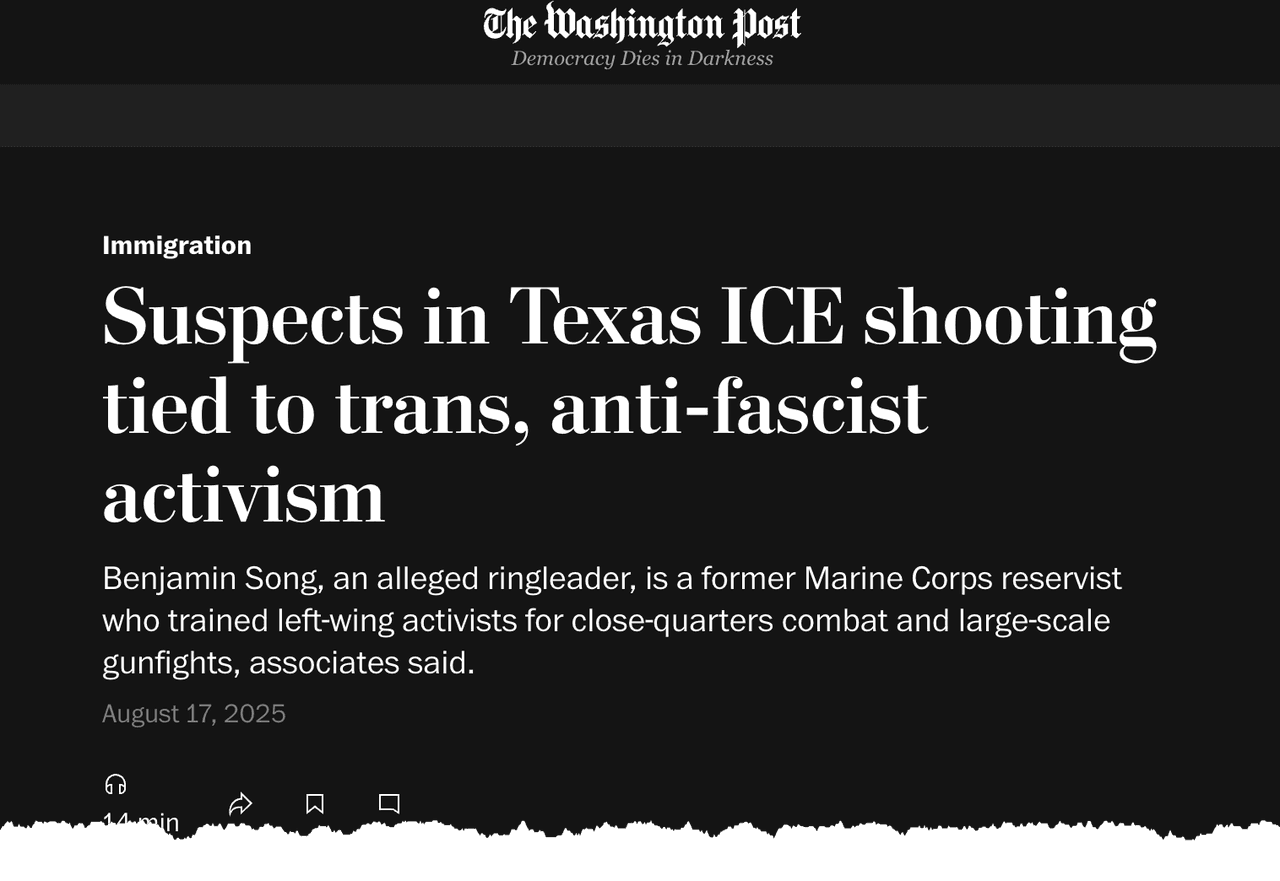Viewport: 1280px width, 881px height.
Task: Bookmark the article to save it
Action: coord(315,804)
